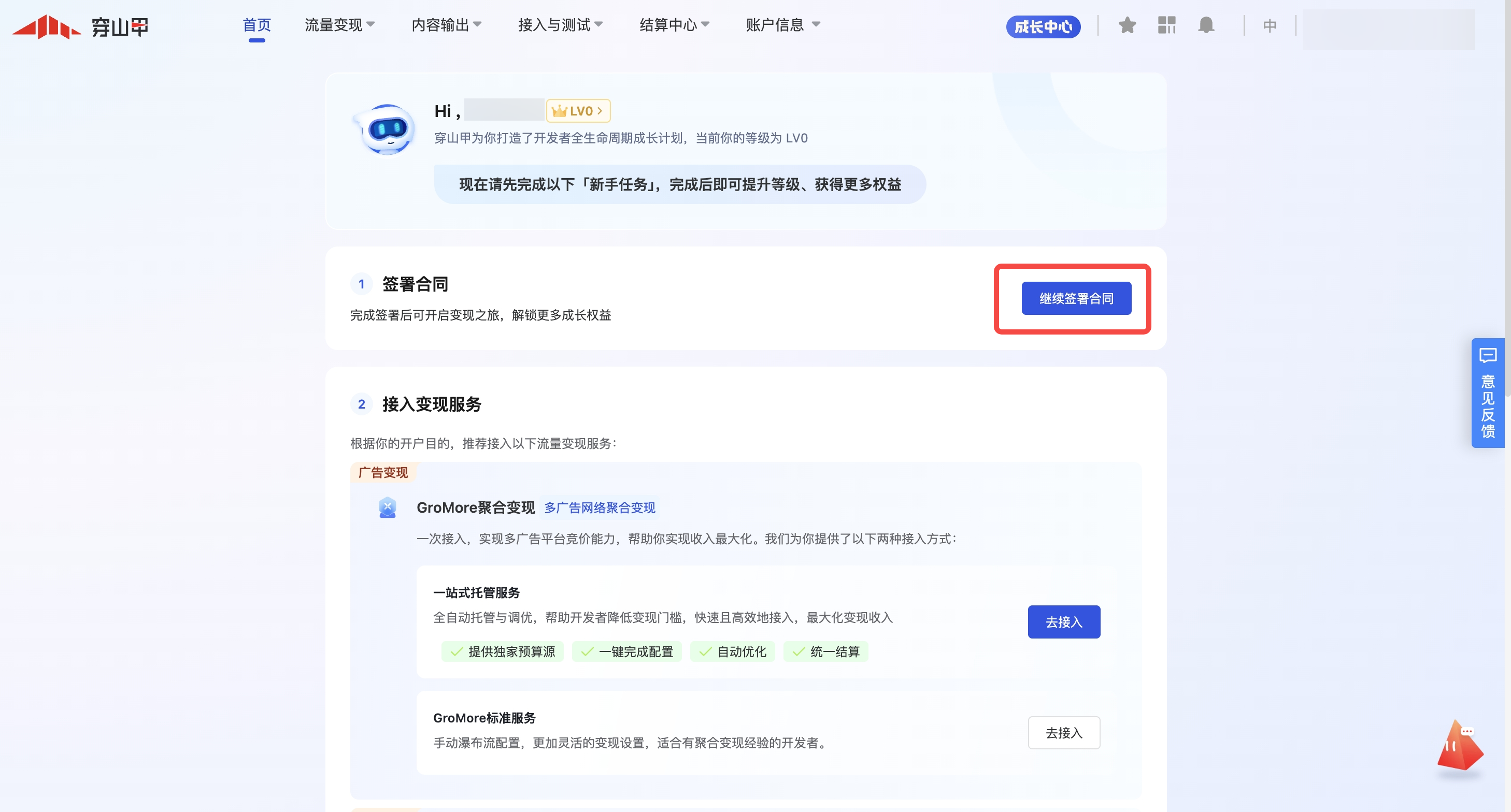This screenshot has height=812, width=1511.
Task: Click 去接入 for 一站式托管服务
Action: (x=1063, y=621)
